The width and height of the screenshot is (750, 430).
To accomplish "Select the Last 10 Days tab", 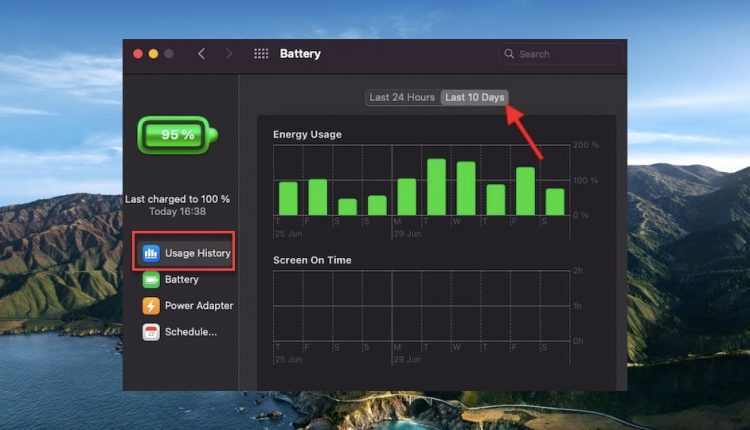I will [474, 97].
